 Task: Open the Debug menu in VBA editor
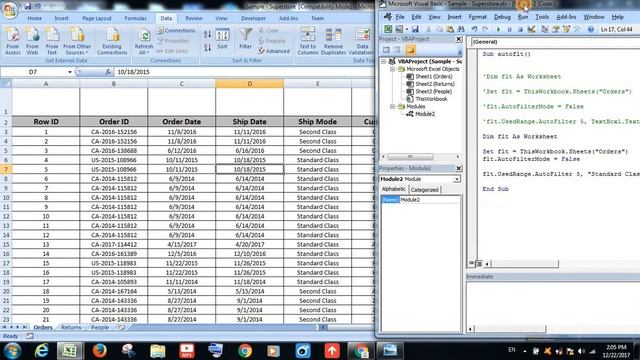502,17
